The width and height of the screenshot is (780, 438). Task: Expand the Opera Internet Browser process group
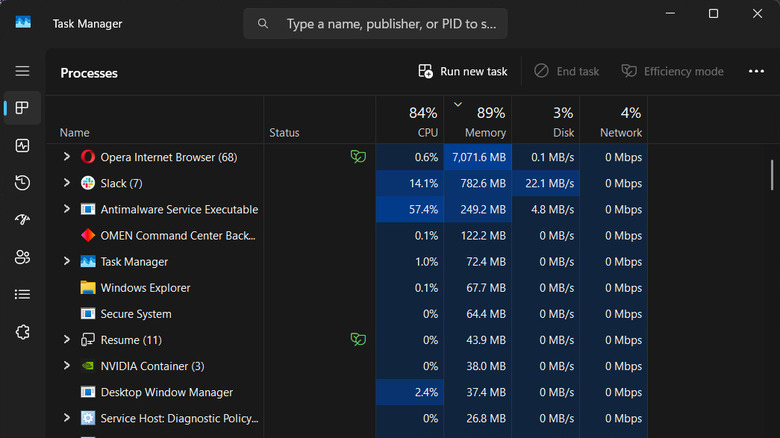pyautogui.click(x=67, y=157)
